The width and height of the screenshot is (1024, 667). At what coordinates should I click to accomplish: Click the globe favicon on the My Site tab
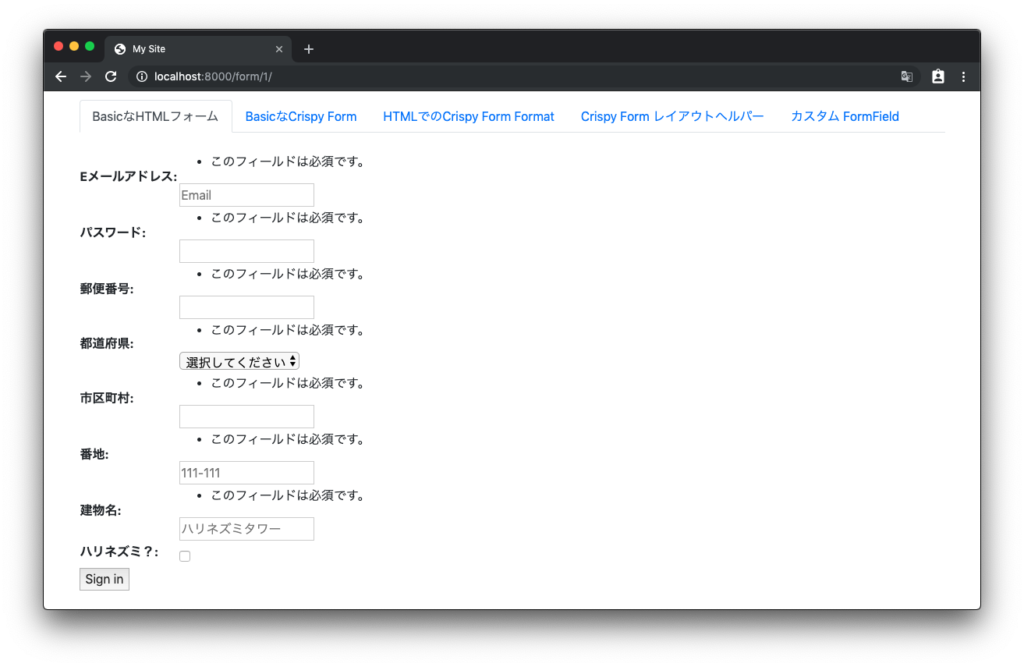[120, 48]
